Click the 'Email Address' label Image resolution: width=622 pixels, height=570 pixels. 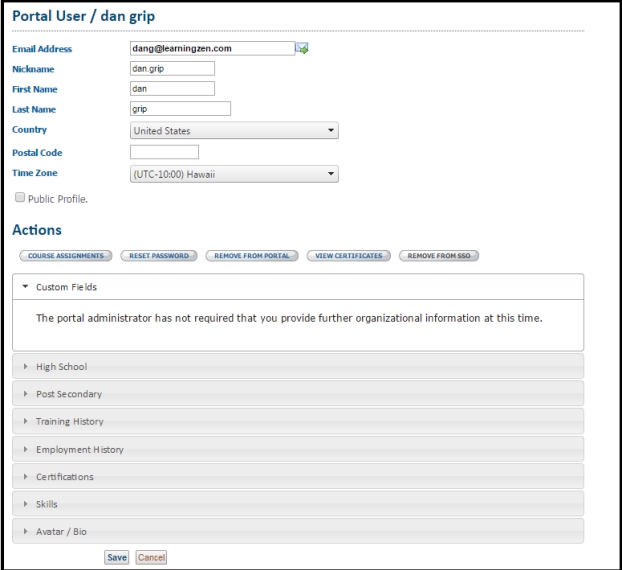coord(42,49)
